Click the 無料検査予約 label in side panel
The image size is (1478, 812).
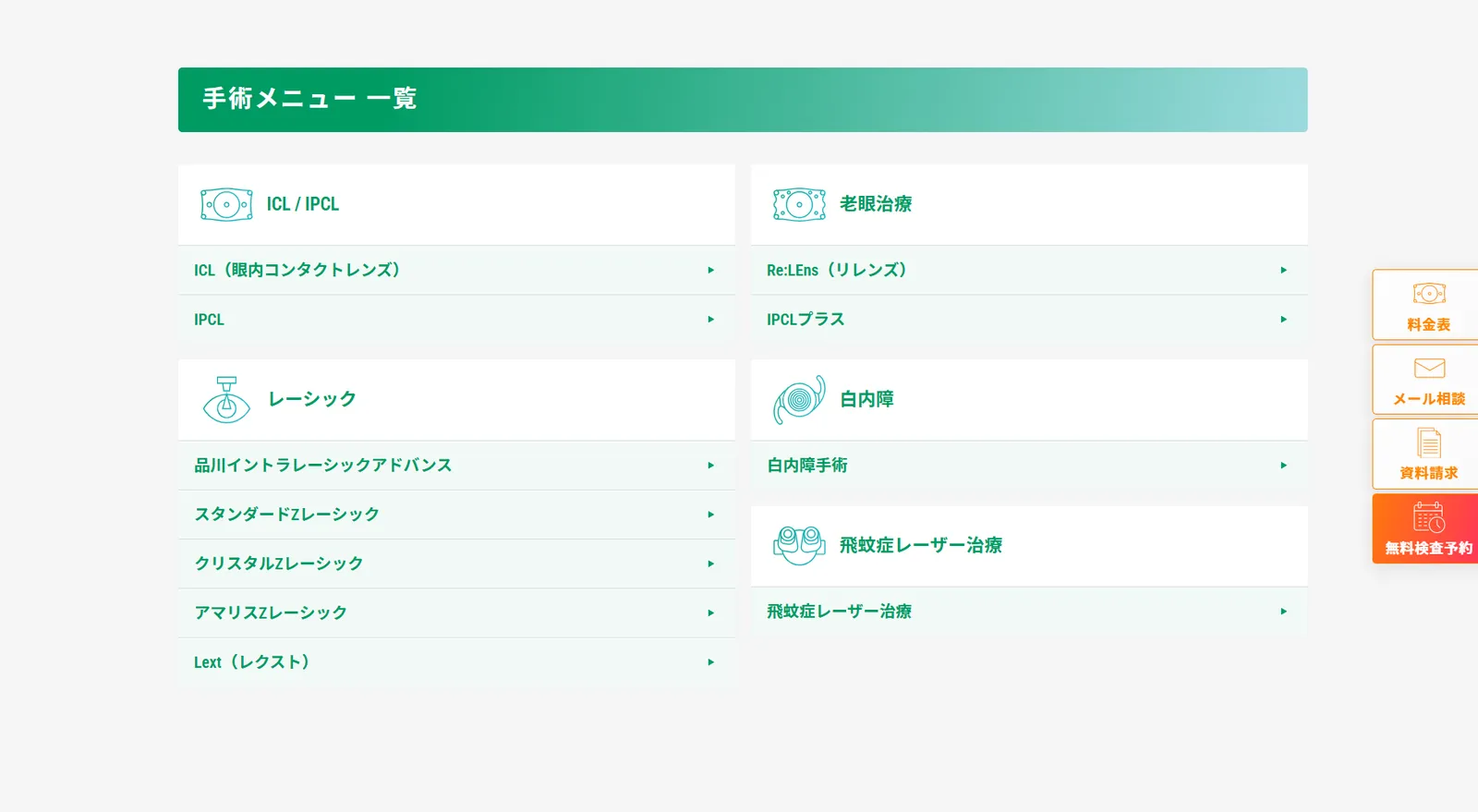pyautogui.click(x=1429, y=549)
